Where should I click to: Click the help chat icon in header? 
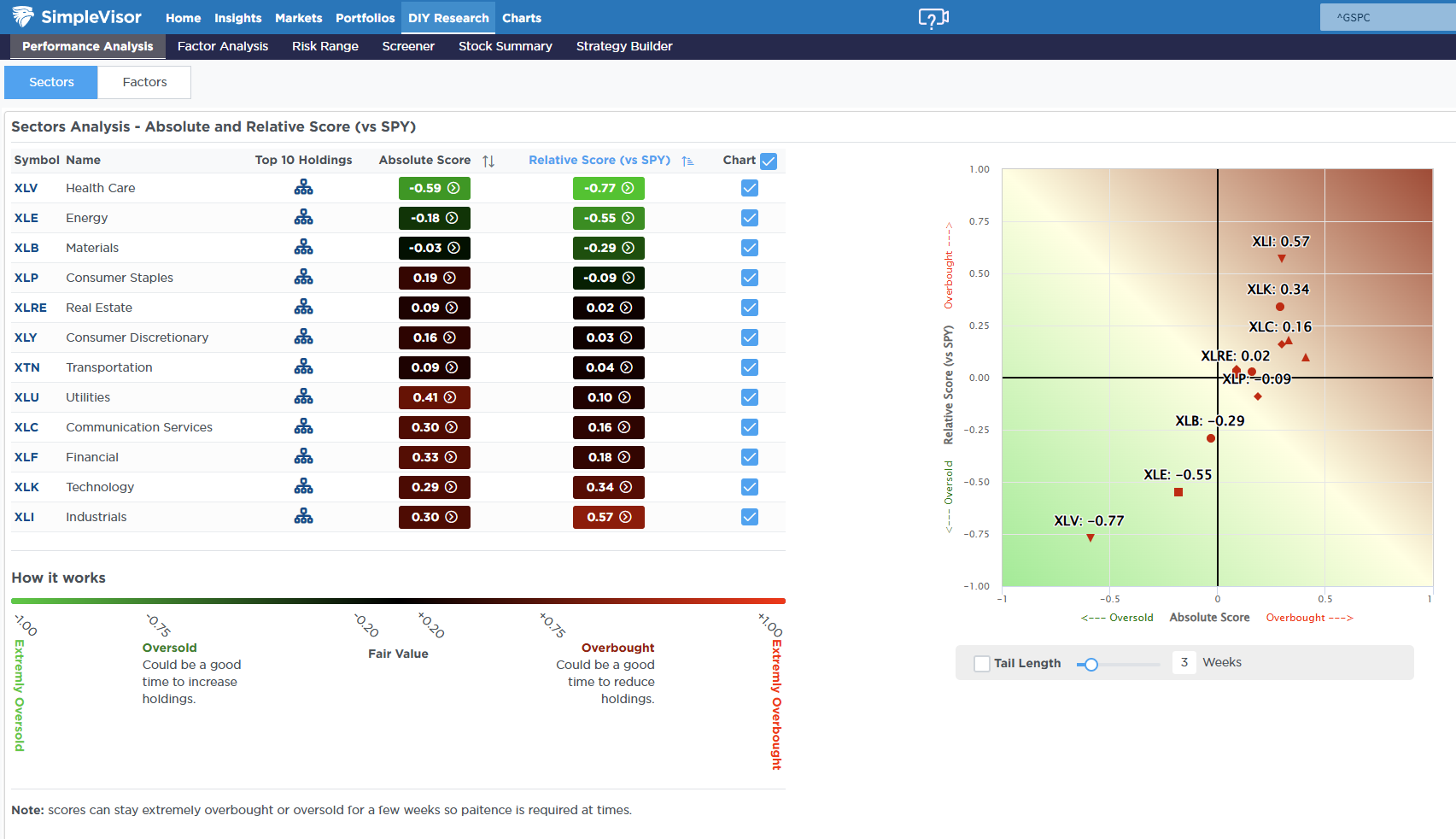933,18
